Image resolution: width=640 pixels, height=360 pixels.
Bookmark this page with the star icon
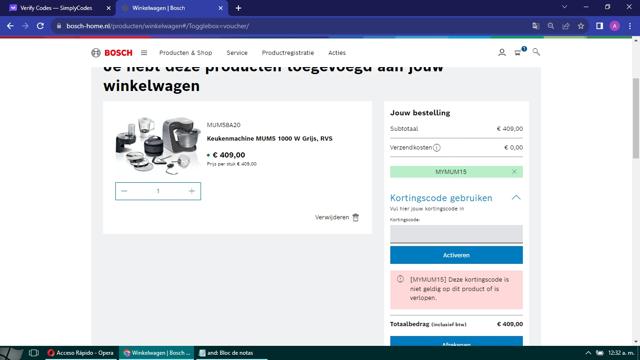(x=581, y=26)
